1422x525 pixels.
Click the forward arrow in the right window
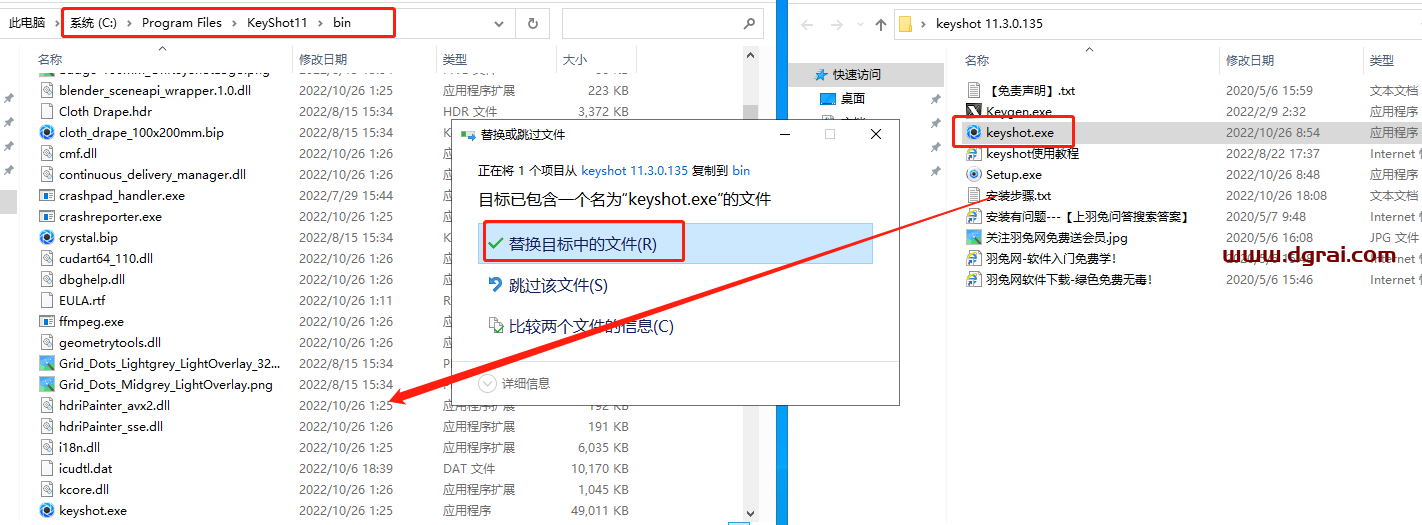[835, 24]
